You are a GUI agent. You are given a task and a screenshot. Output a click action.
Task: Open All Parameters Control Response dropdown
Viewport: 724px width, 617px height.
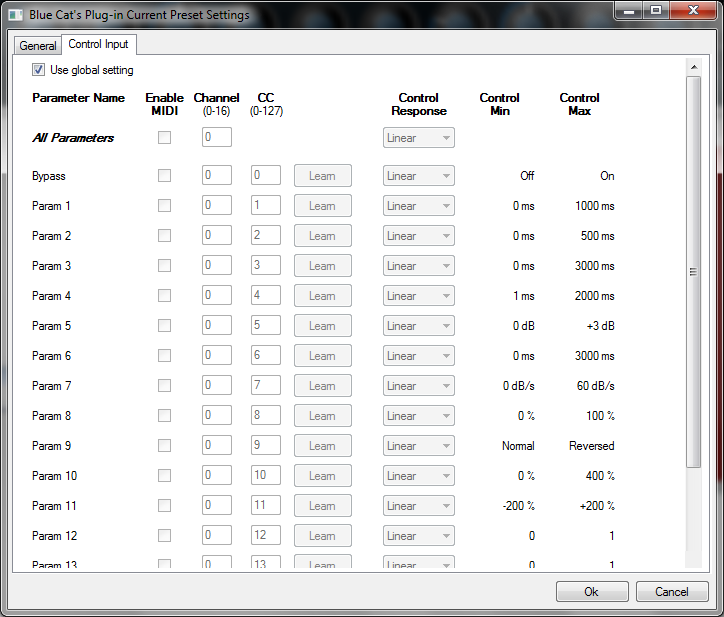click(x=419, y=138)
